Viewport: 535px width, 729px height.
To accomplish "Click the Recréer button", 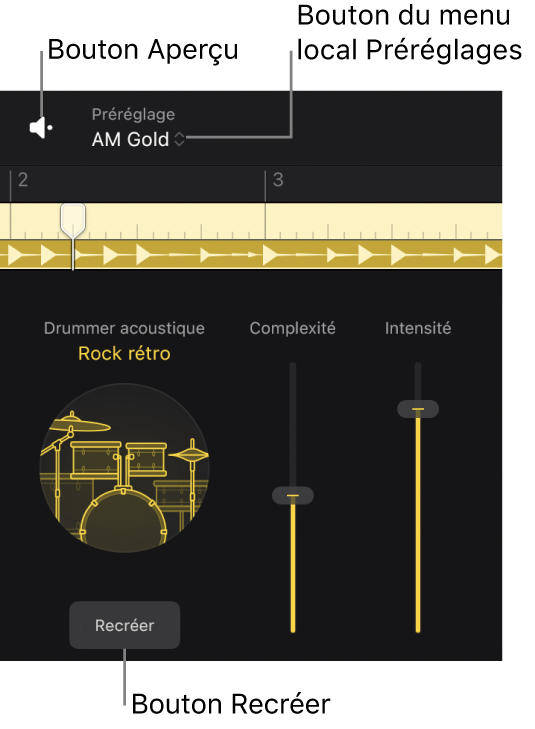I will click(125, 625).
